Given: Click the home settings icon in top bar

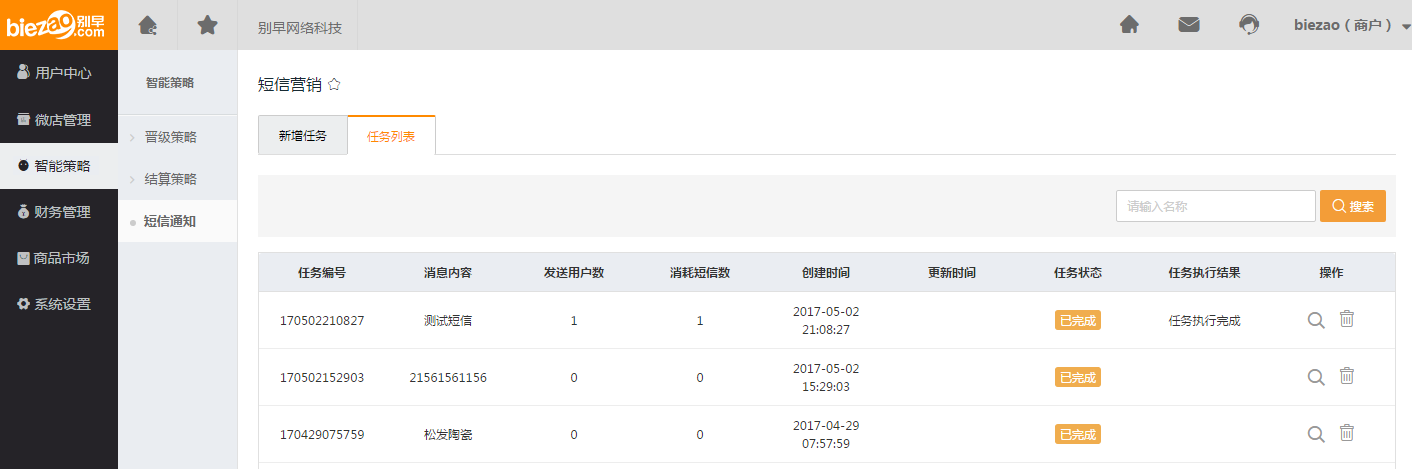Looking at the screenshot, I should point(148,25).
